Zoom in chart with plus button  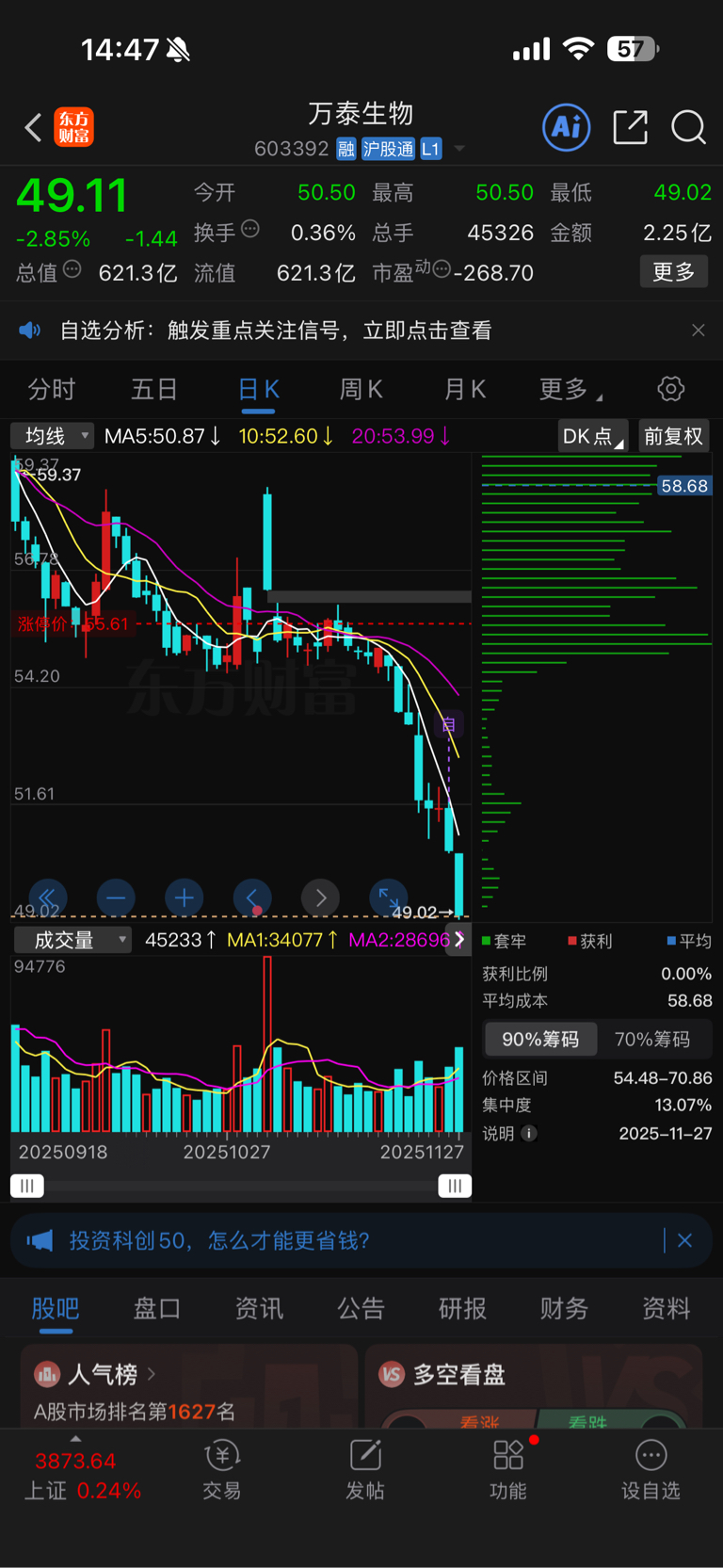click(184, 897)
